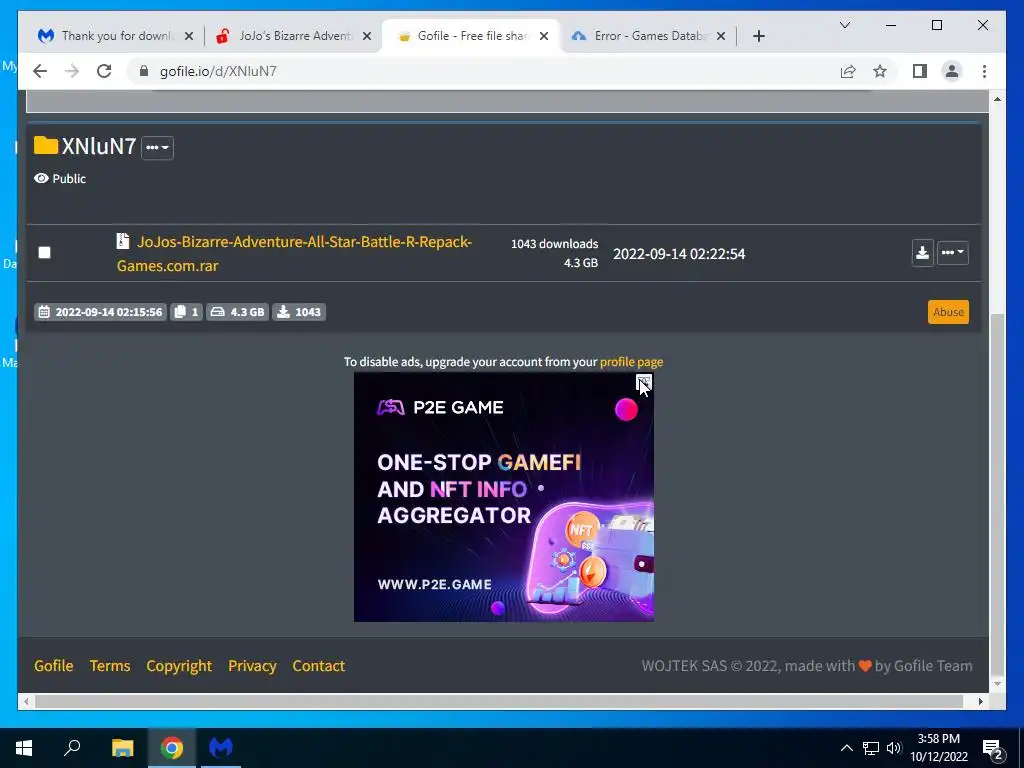This screenshot has height=768, width=1024.
Task: Click the scroll up arrow
Action: coord(997,99)
